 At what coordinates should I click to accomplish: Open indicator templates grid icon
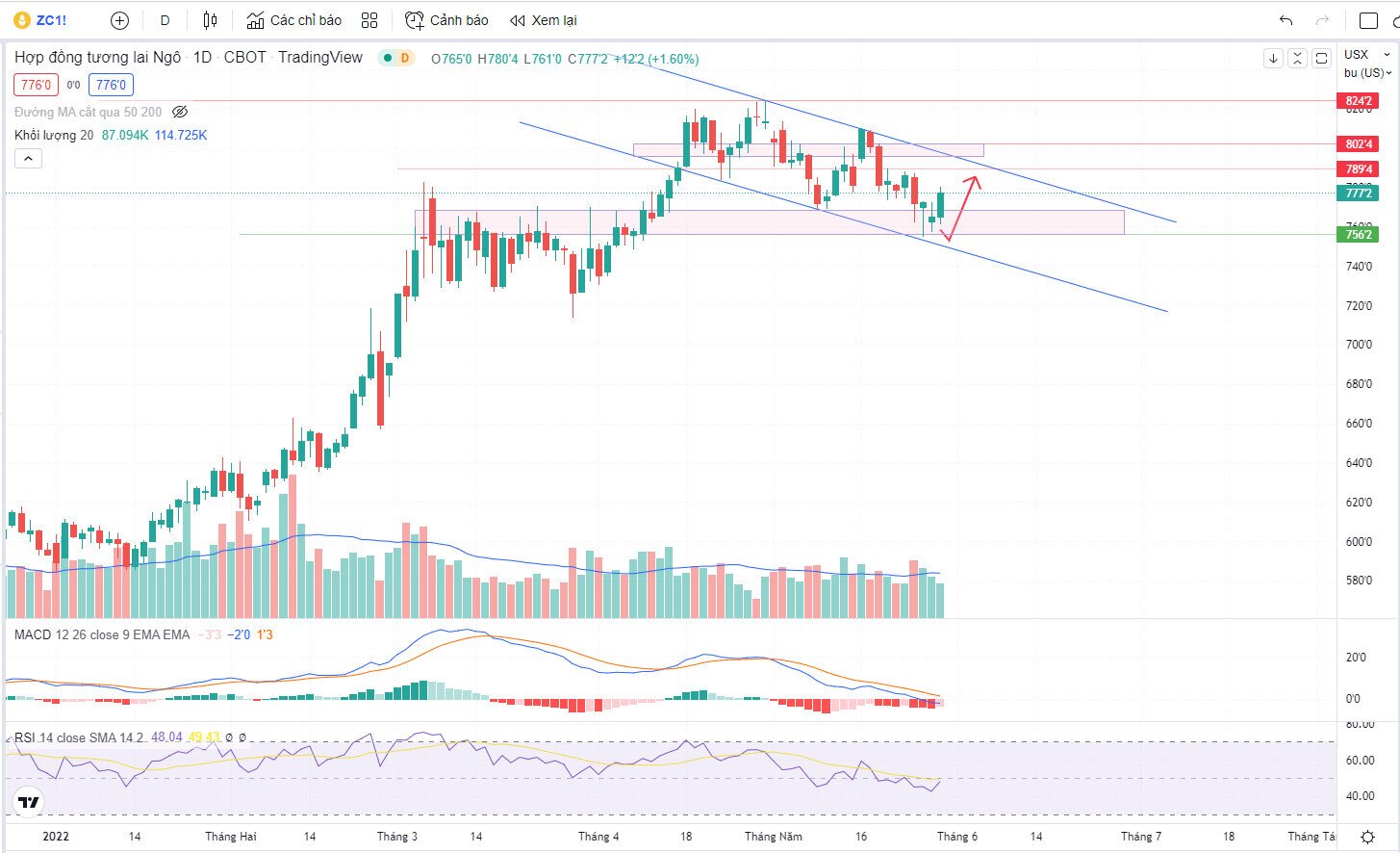click(x=369, y=20)
